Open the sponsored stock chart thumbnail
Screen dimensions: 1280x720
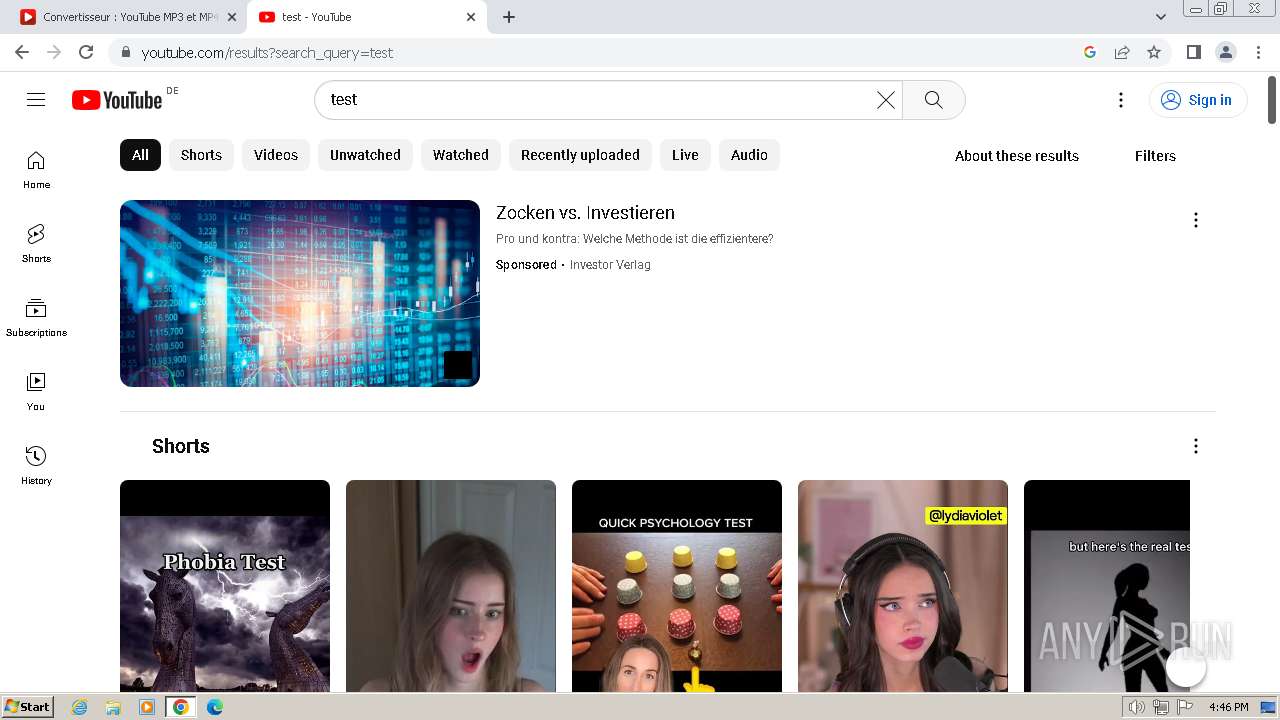[x=300, y=293]
